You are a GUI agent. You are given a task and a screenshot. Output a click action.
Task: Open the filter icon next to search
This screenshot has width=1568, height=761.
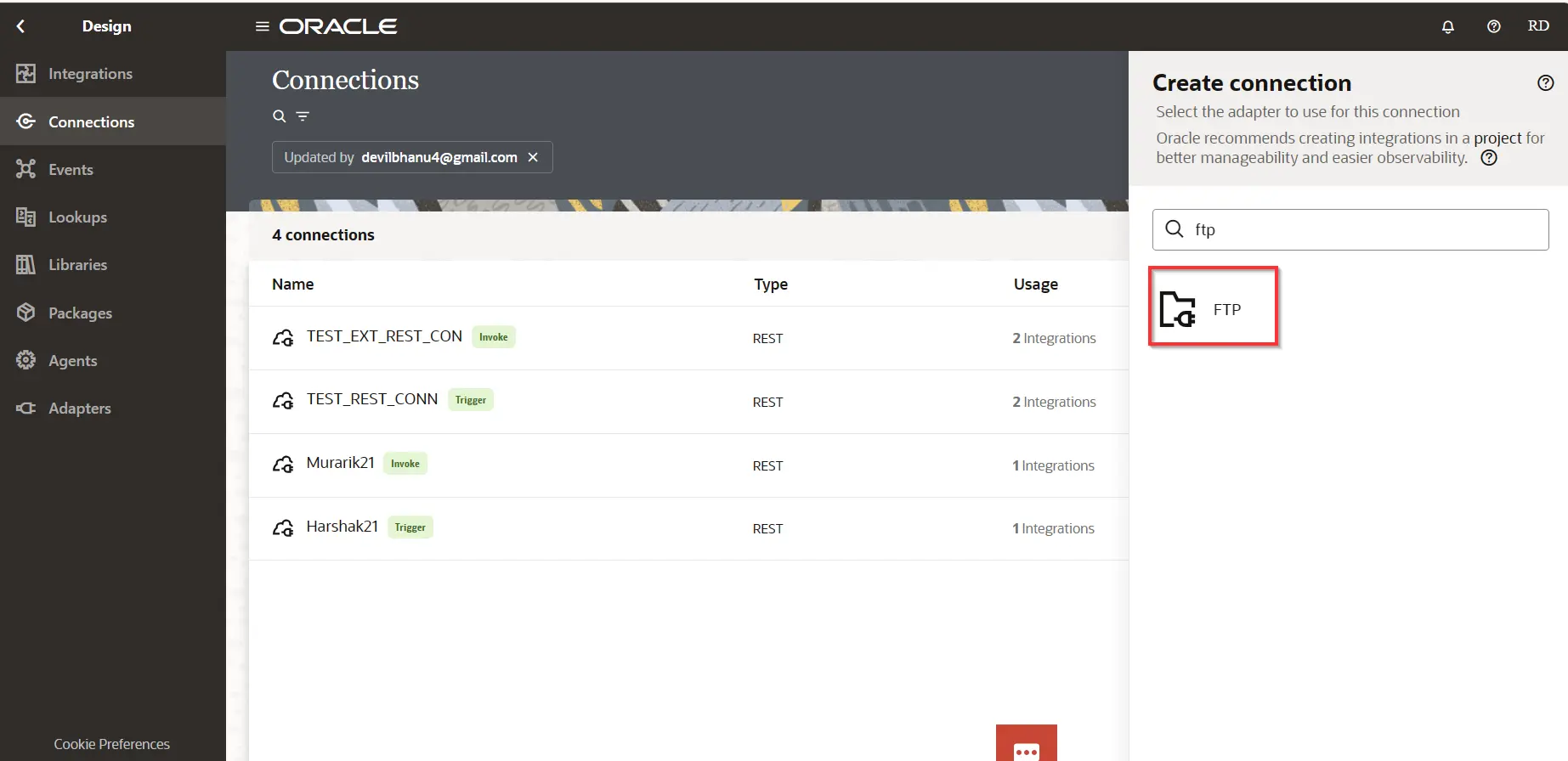click(x=303, y=116)
